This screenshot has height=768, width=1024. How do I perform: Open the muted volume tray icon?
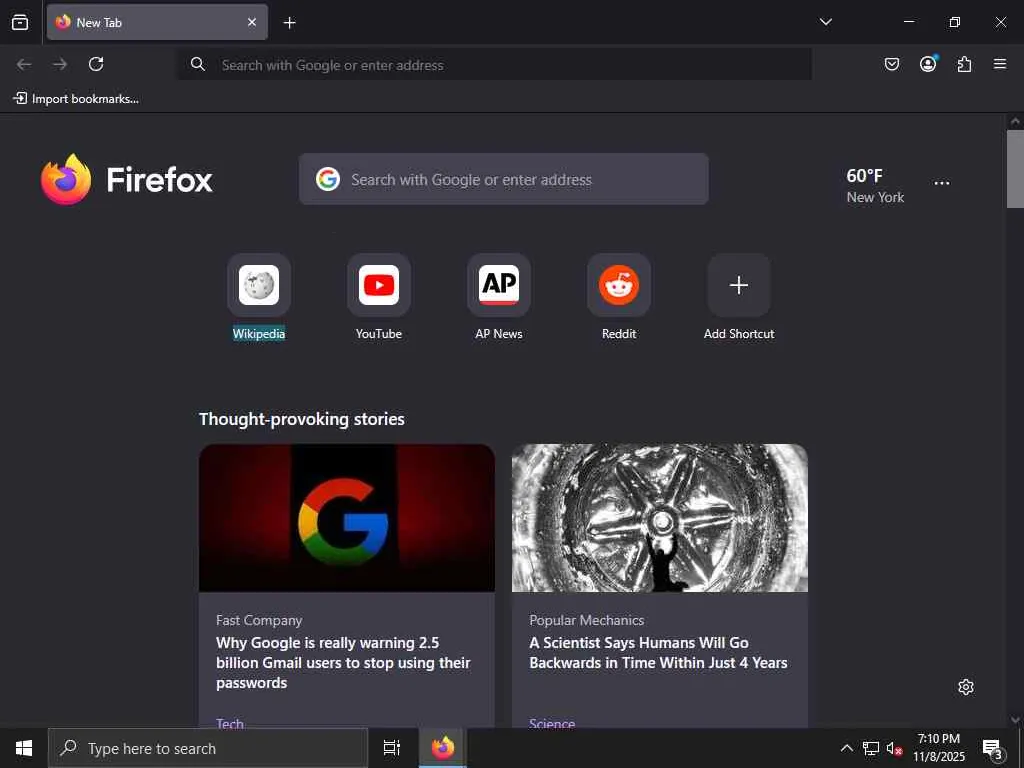(x=893, y=748)
